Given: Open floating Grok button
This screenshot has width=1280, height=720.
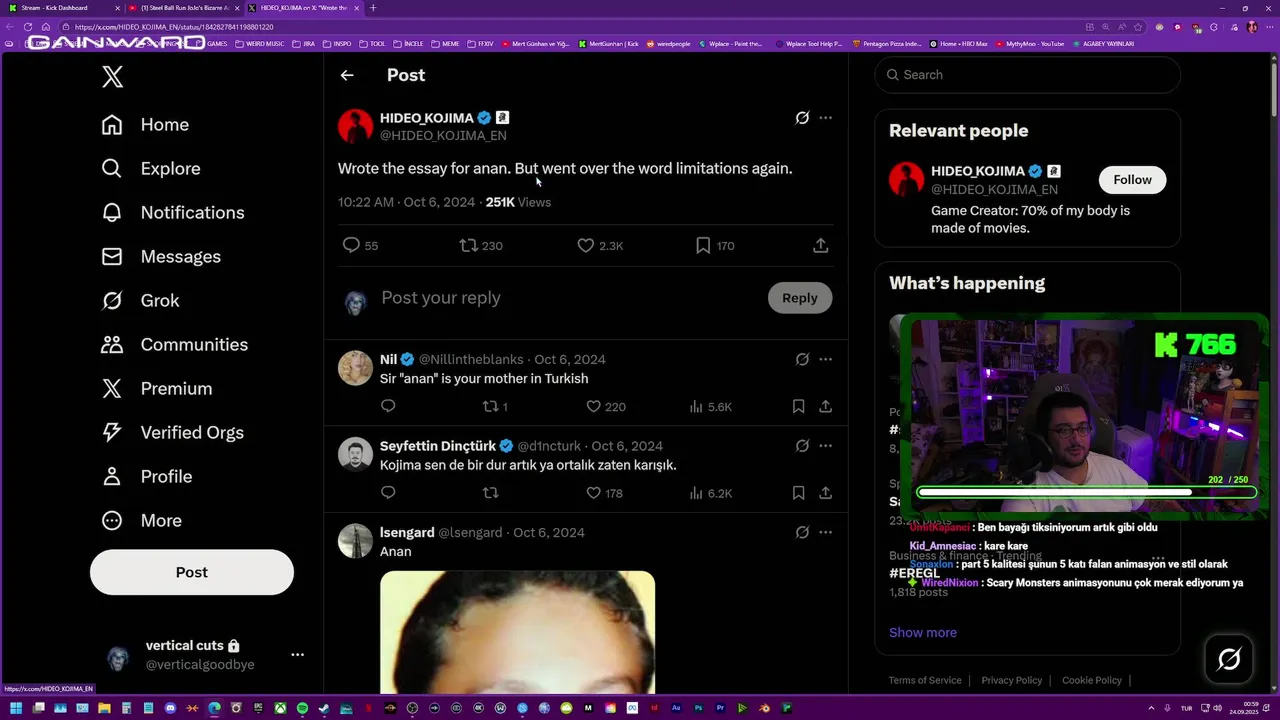Looking at the screenshot, I should point(1229,658).
